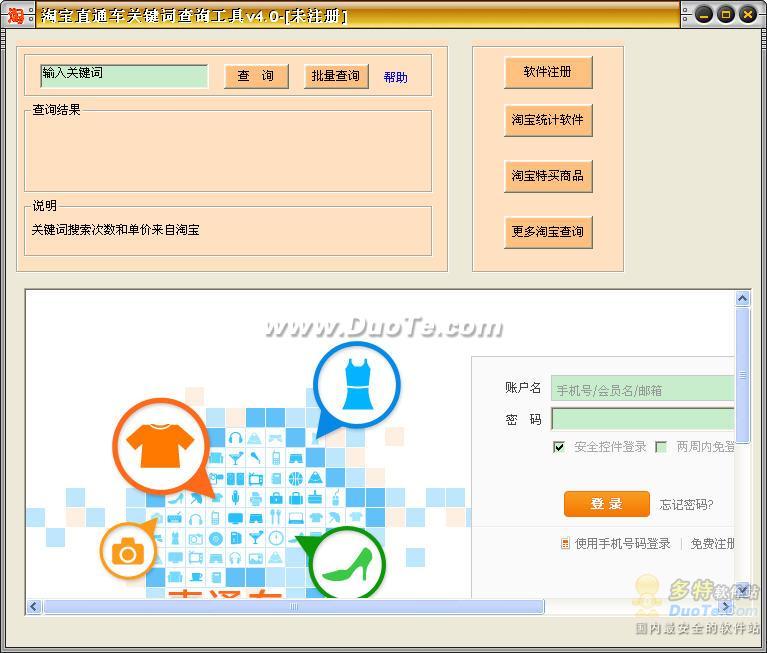
Task: Open 淘宝特买商品 button
Action: (x=548, y=176)
